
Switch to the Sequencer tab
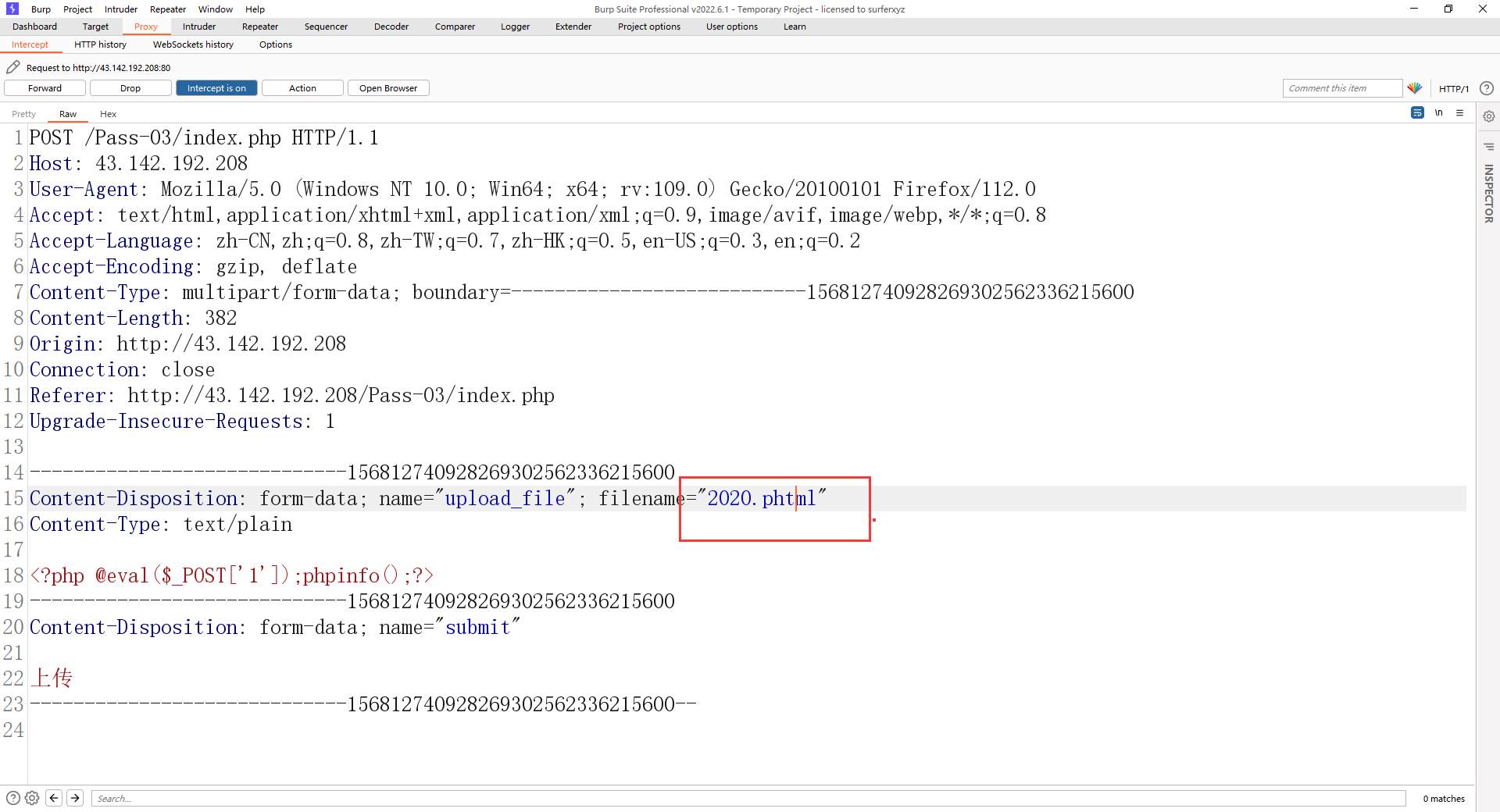[326, 27]
